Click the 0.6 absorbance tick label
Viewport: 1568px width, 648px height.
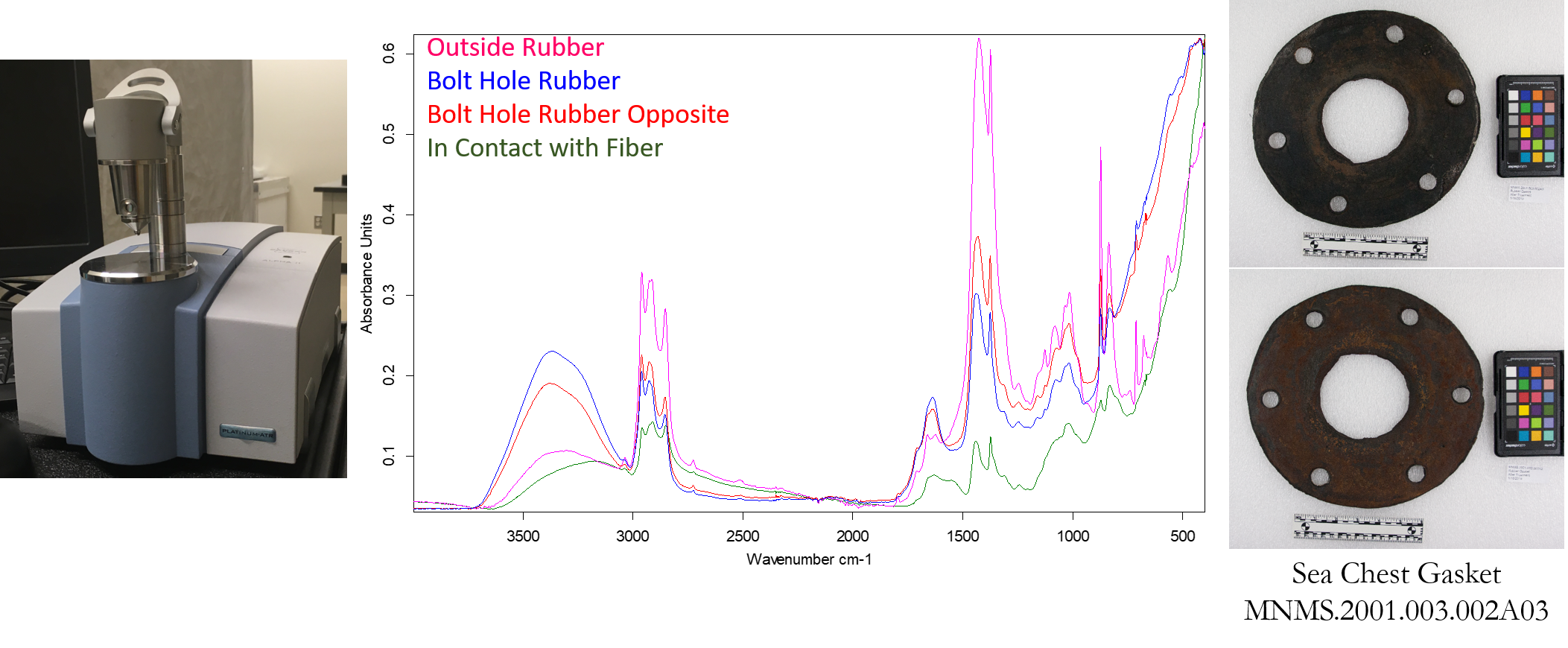point(389,54)
